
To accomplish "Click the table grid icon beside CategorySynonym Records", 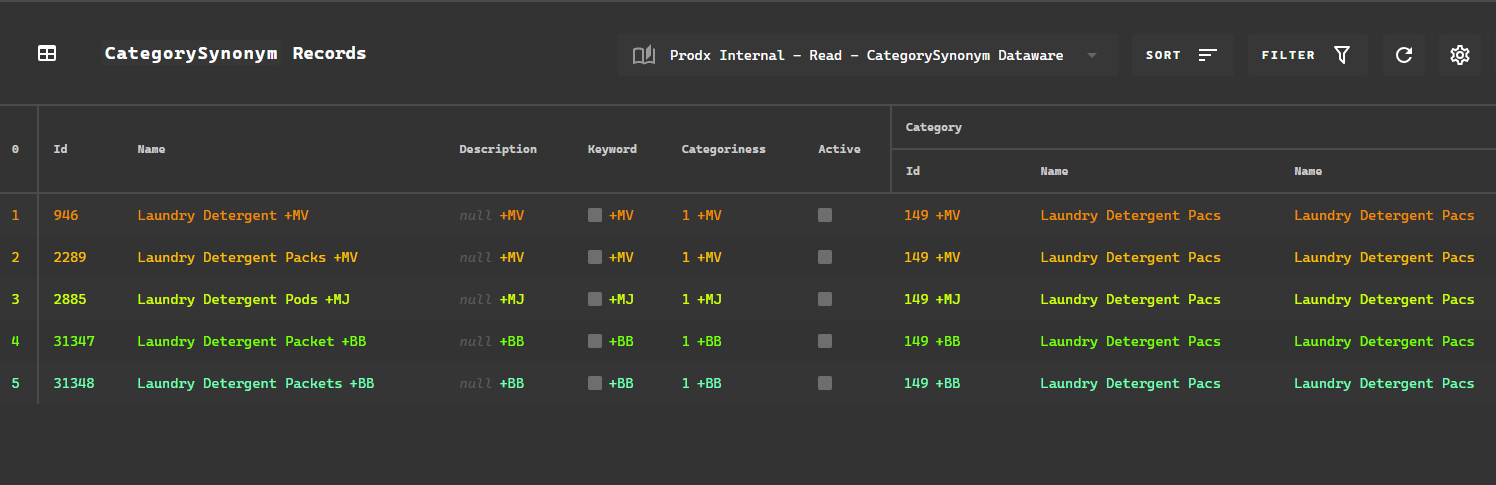I will click(47, 54).
